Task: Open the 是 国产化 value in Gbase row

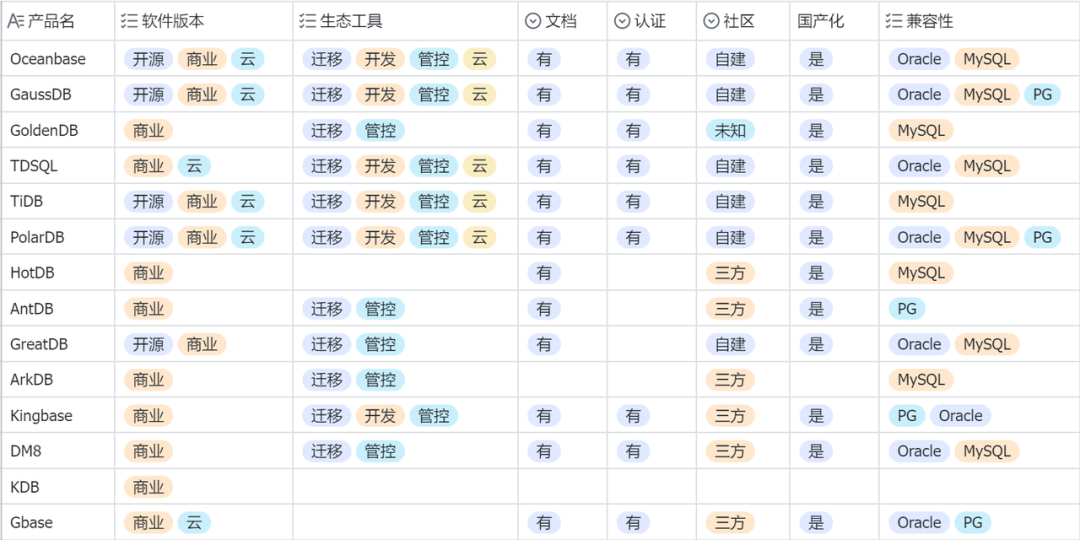Action: 816,522
